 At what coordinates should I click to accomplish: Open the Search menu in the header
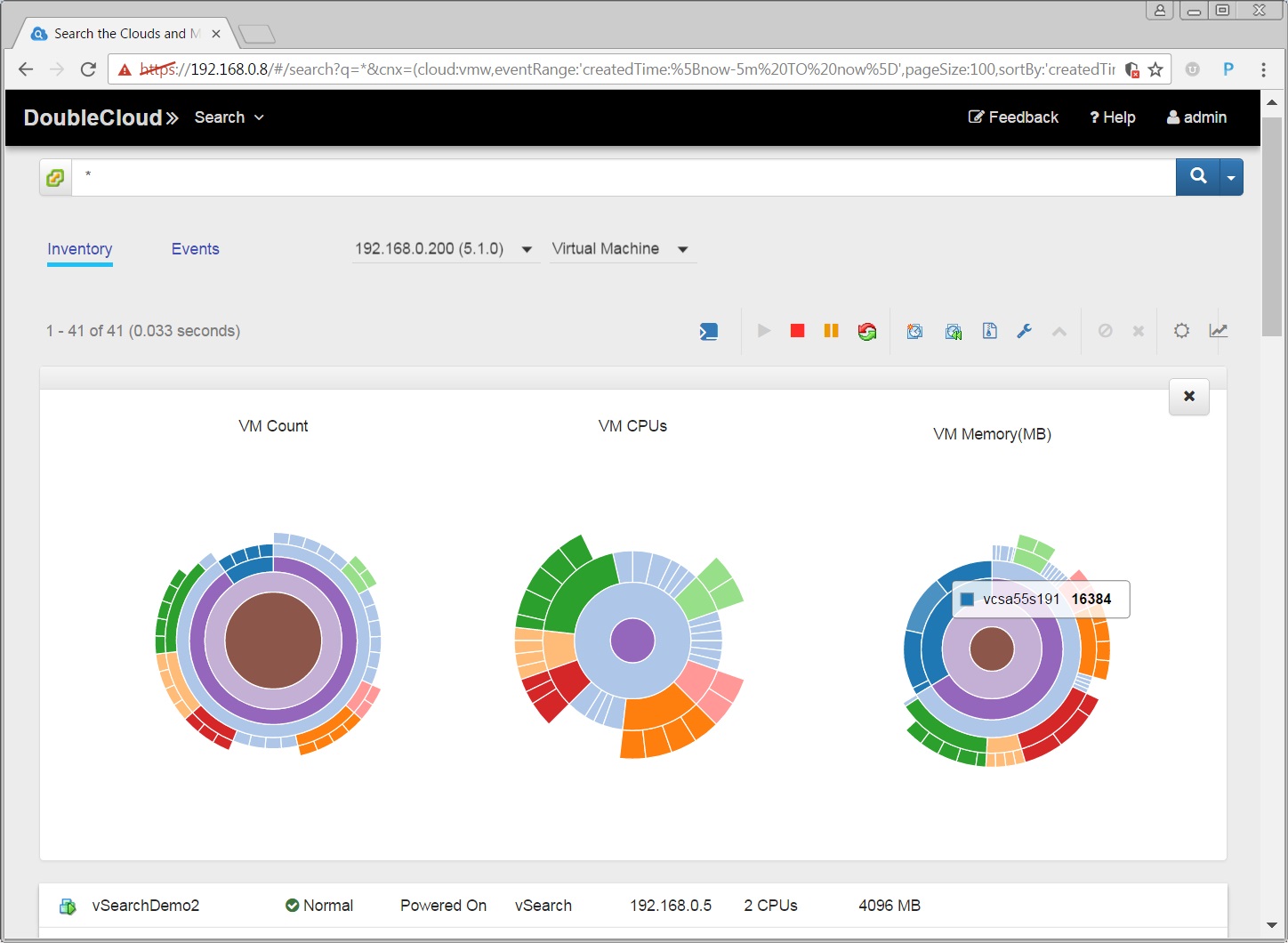click(x=229, y=117)
